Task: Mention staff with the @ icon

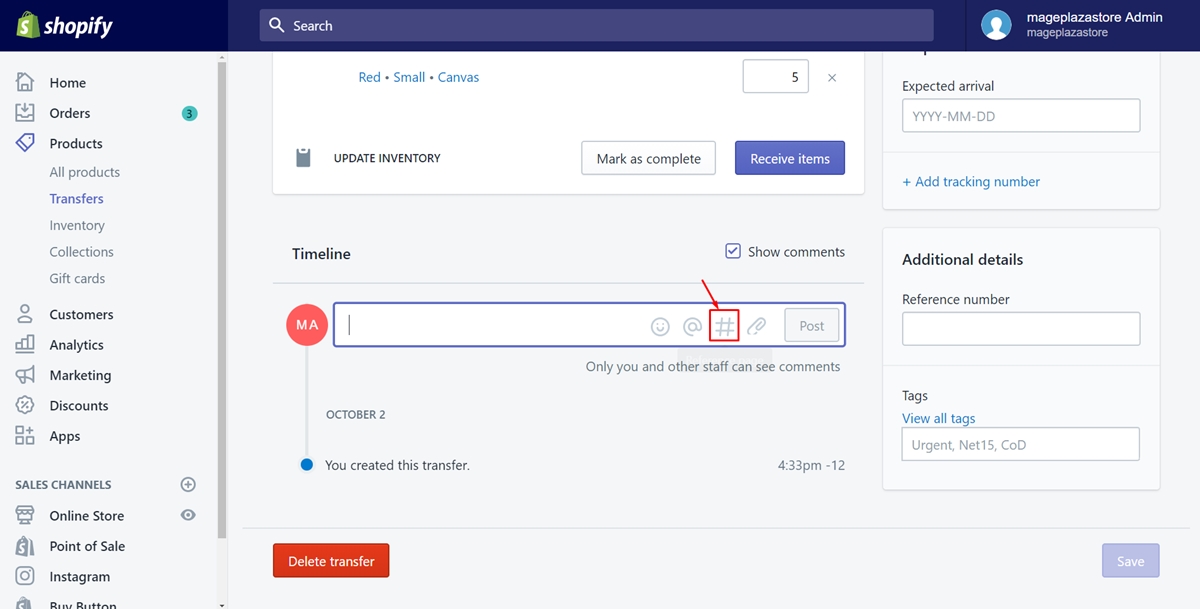Action: tap(692, 326)
